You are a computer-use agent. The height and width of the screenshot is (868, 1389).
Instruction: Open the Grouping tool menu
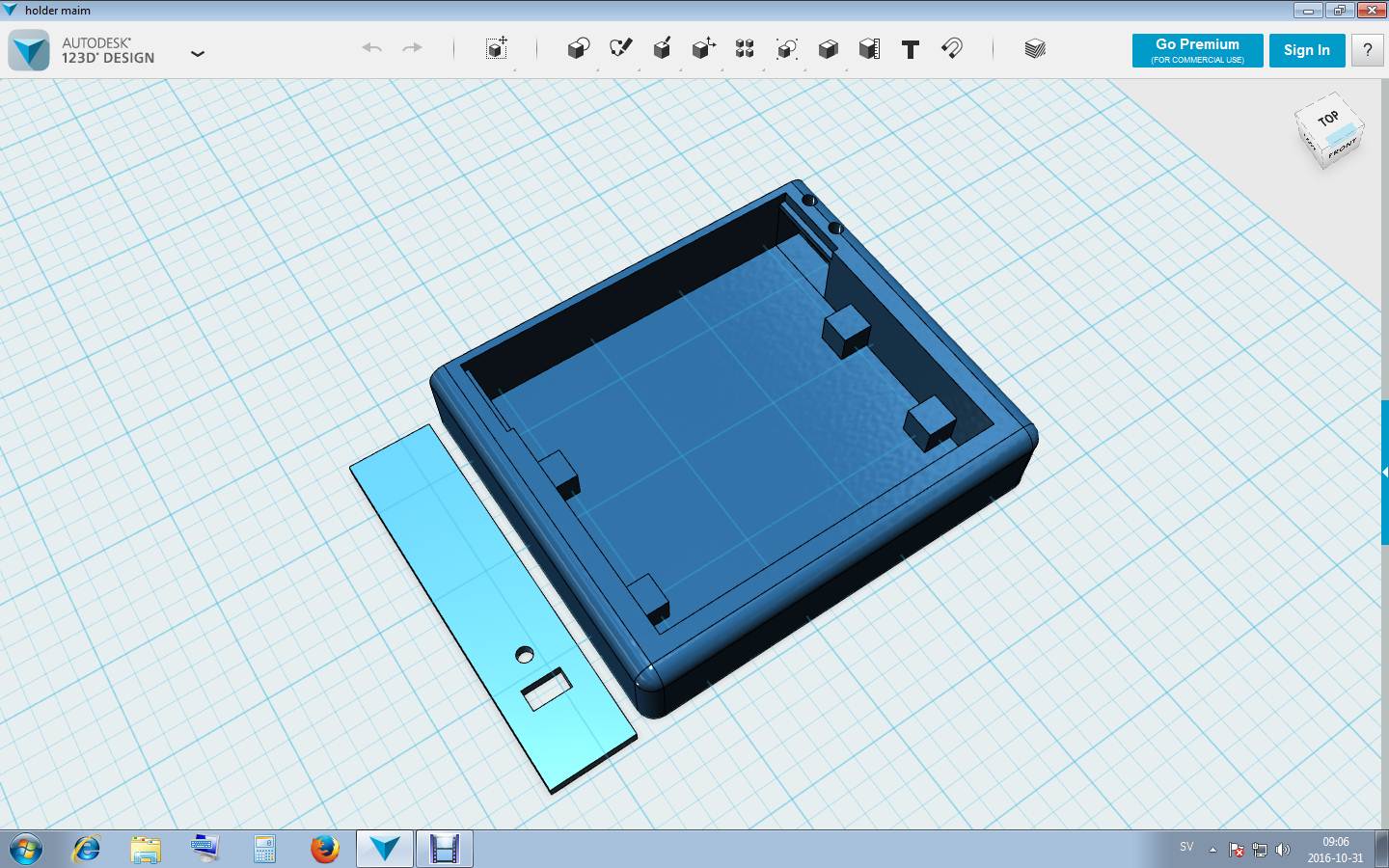787,48
